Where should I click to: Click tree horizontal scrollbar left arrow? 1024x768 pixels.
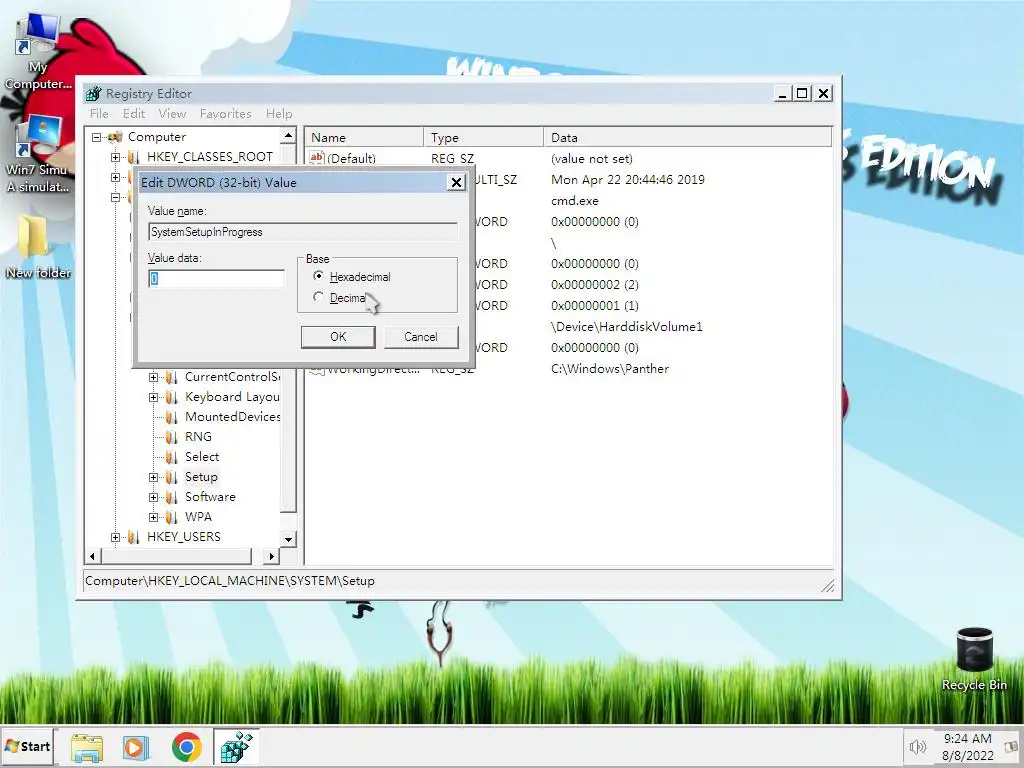pyautogui.click(x=93, y=556)
